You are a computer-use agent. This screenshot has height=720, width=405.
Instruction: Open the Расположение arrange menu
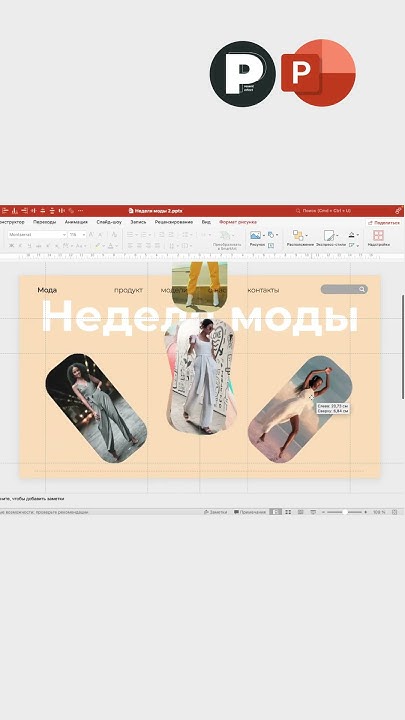[x=300, y=239]
